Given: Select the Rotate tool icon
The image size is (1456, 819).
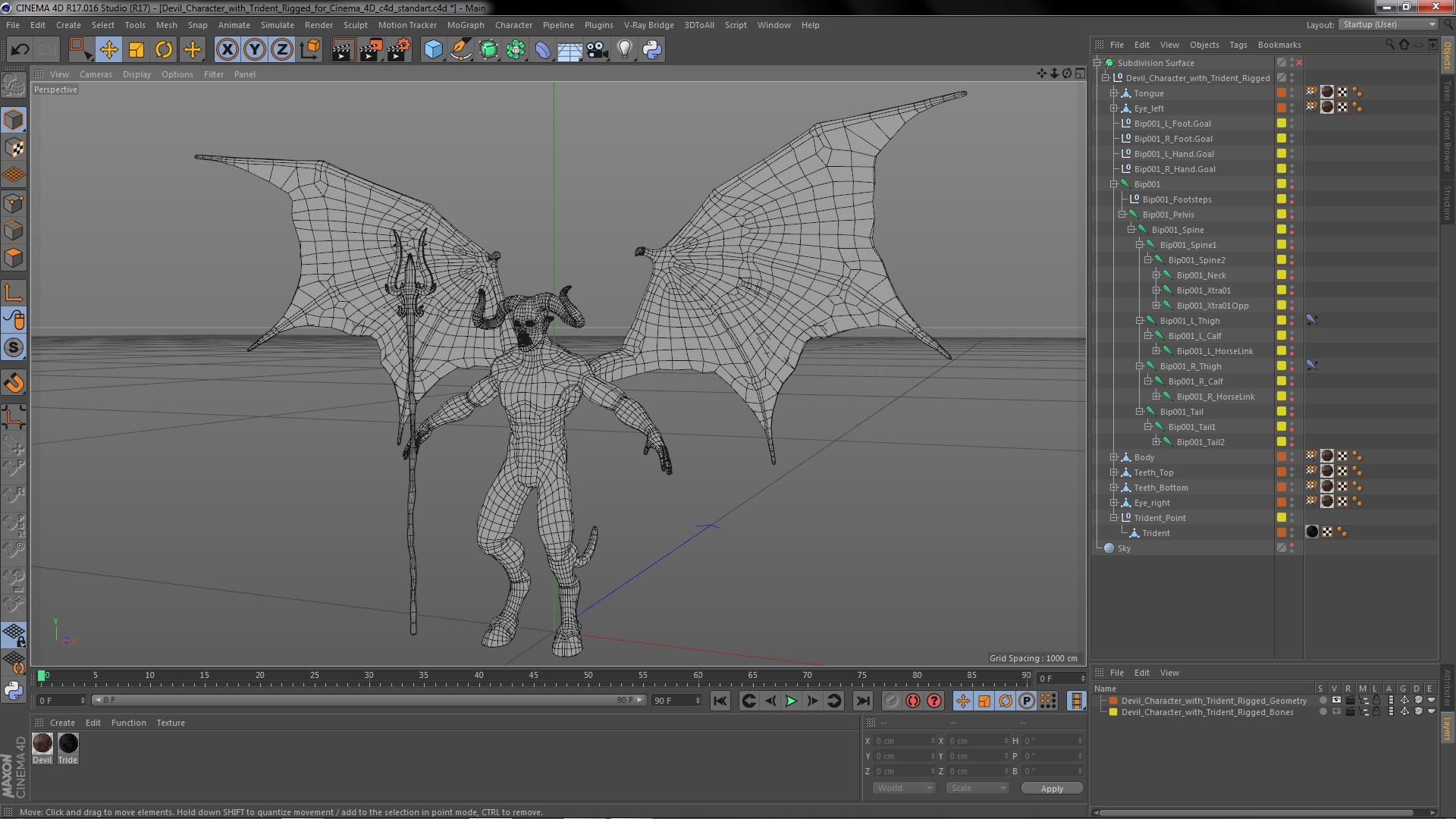Looking at the screenshot, I should [x=164, y=50].
